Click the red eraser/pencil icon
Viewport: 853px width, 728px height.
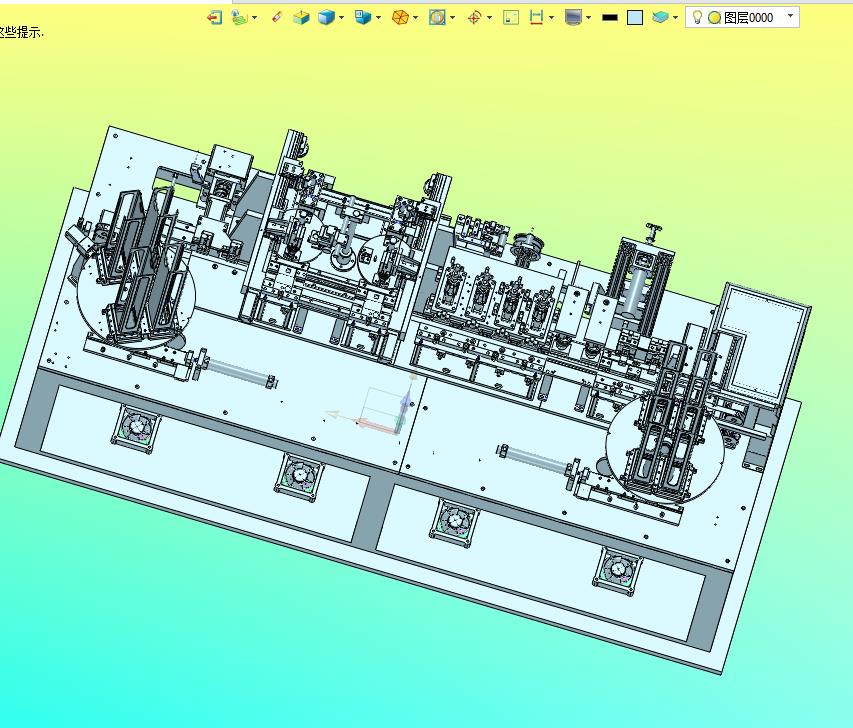277,17
